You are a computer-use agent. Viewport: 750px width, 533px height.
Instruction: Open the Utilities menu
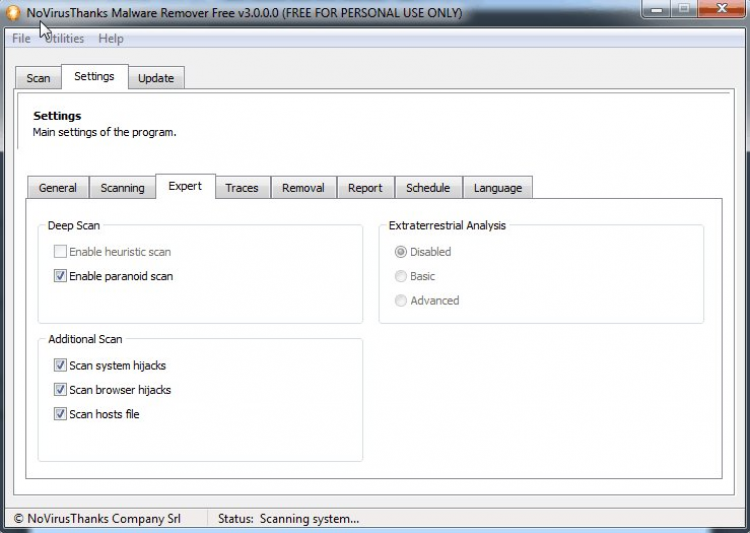[64, 38]
